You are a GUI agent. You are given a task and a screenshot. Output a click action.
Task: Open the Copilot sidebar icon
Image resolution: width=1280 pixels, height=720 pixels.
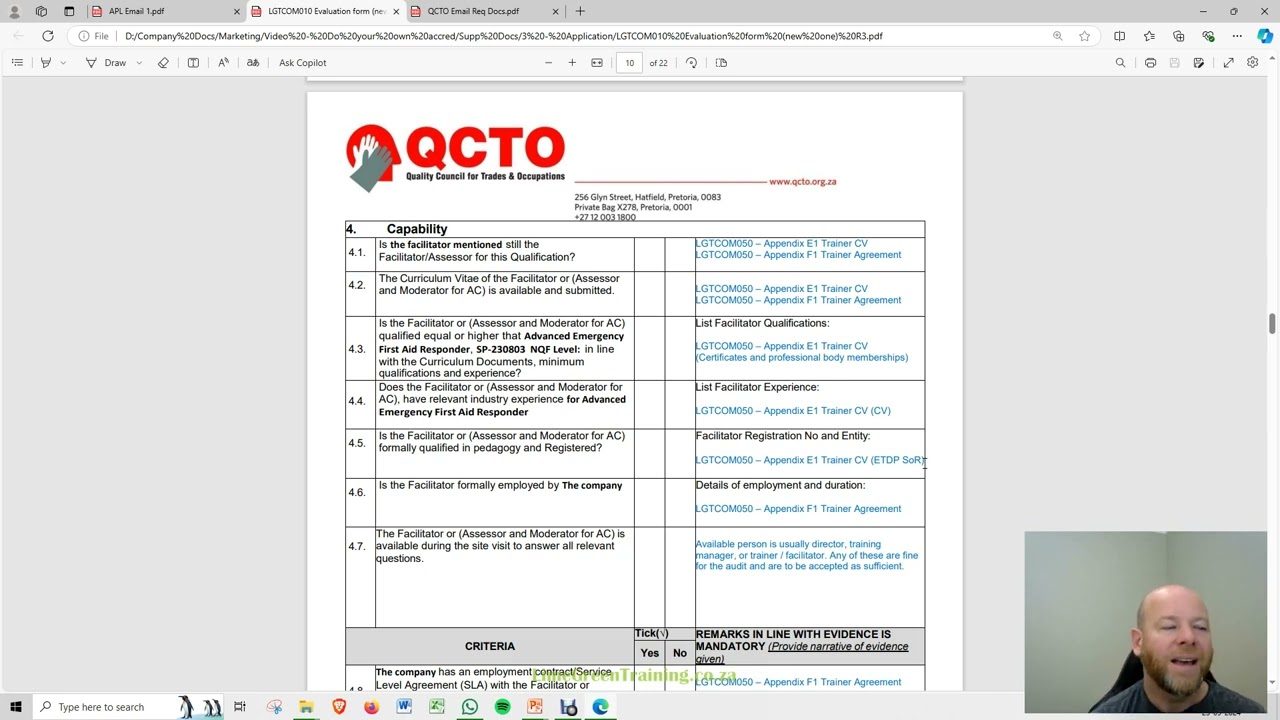pyautogui.click(x=1265, y=36)
